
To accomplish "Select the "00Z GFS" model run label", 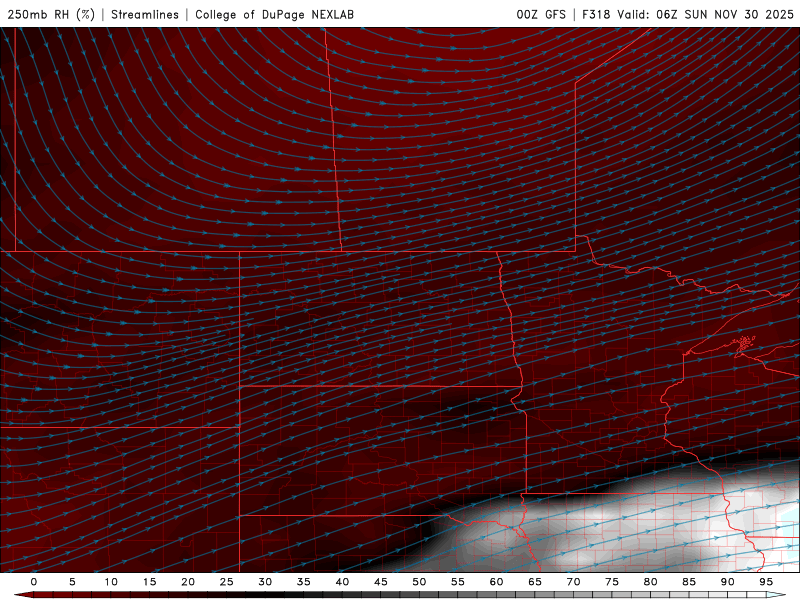I will pos(541,14).
